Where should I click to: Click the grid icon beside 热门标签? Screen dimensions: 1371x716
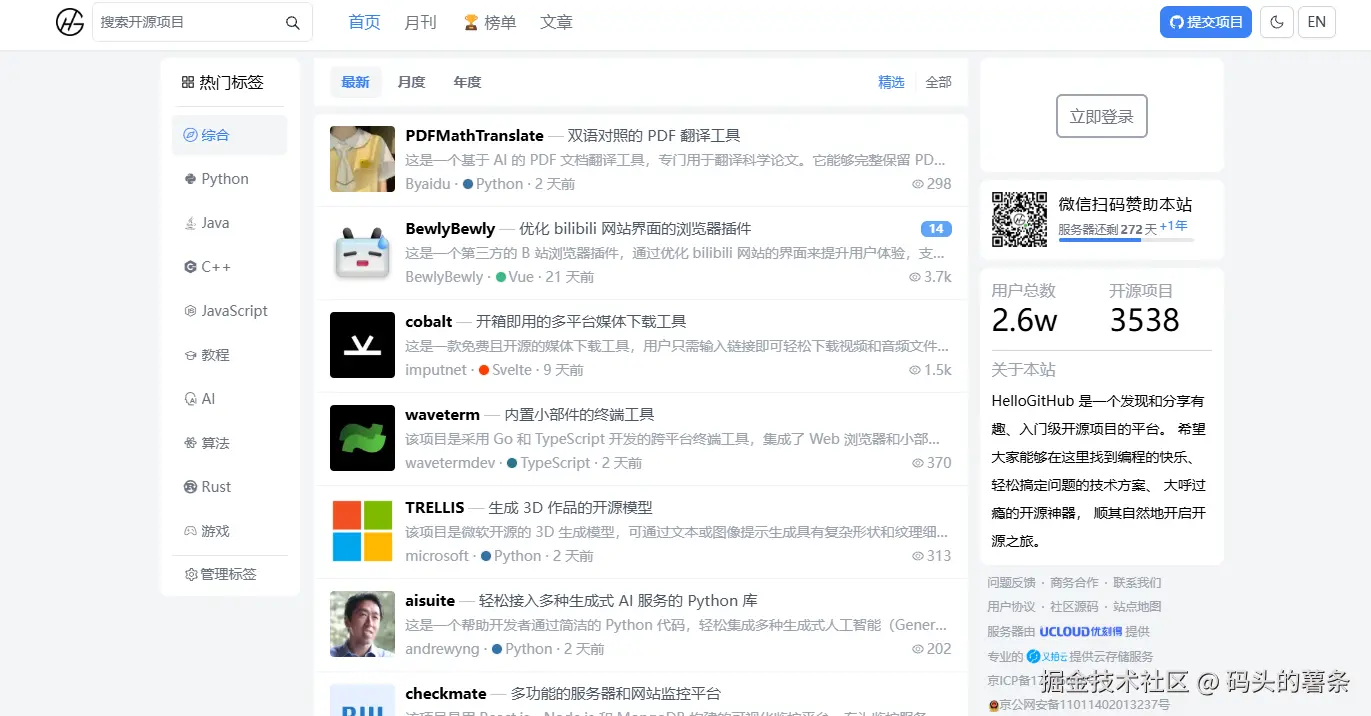point(188,83)
